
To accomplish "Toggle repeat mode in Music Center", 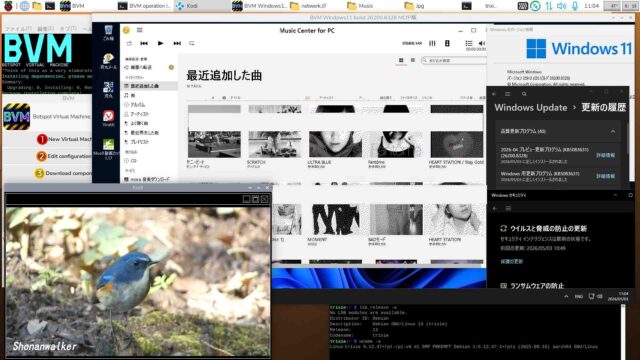I will point(192,43).
